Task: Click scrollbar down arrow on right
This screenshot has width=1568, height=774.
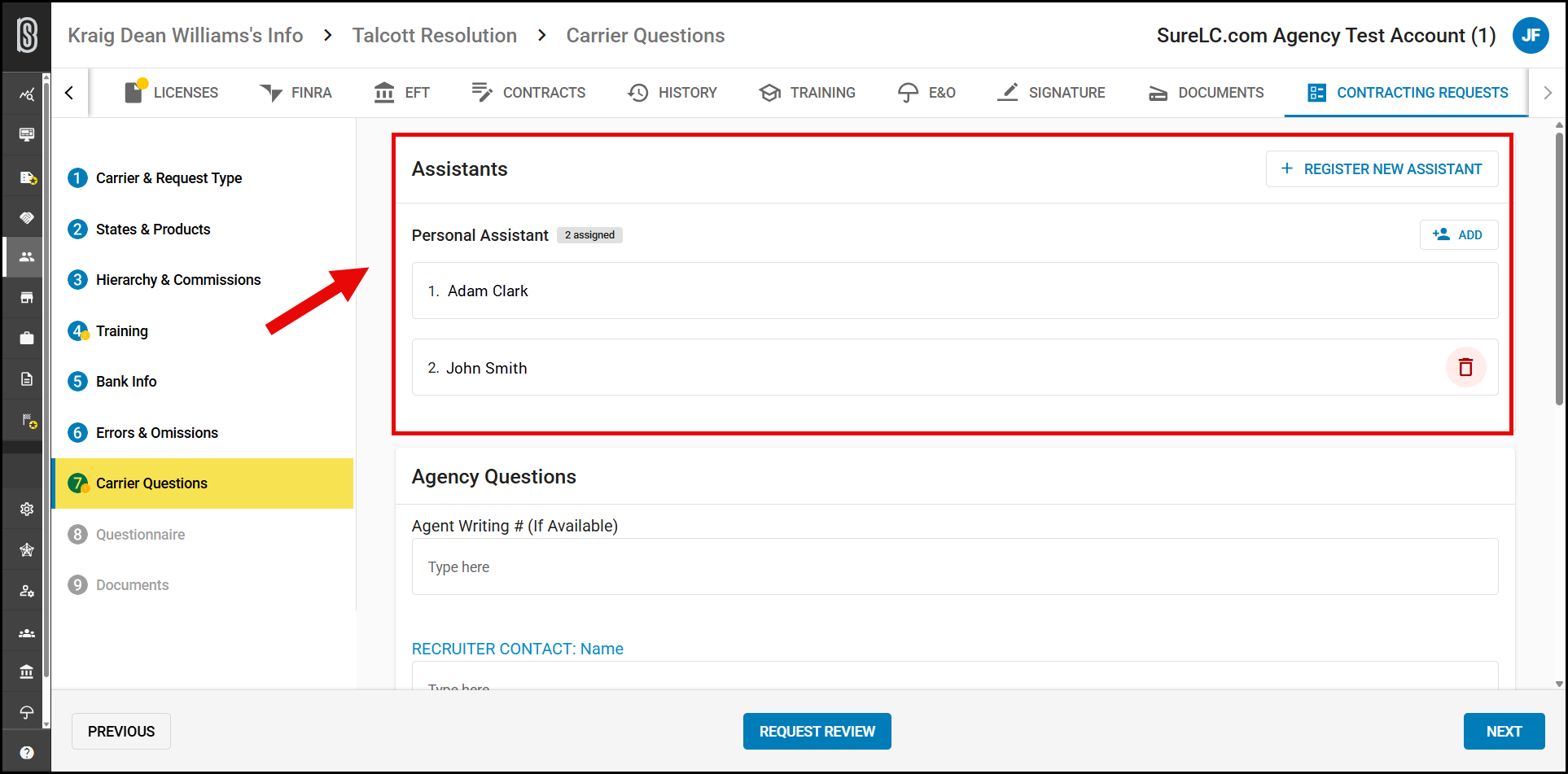Action: click(x=1559, y=684)
